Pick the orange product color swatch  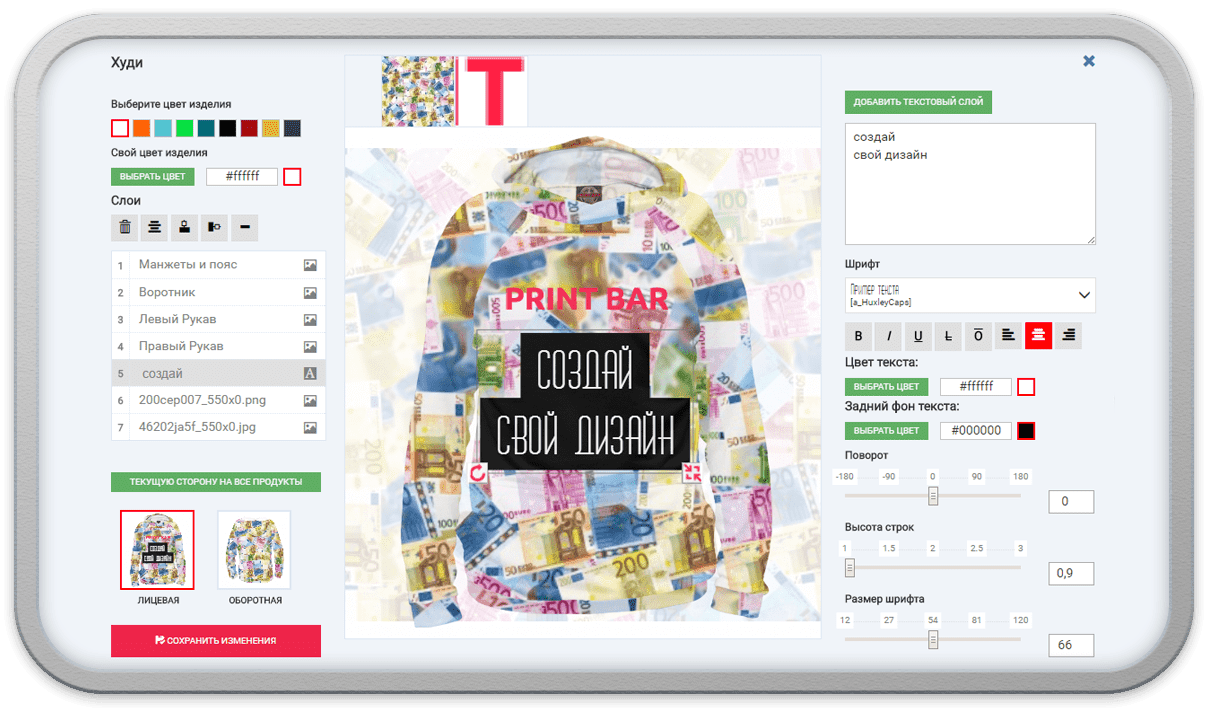[141, 128]
